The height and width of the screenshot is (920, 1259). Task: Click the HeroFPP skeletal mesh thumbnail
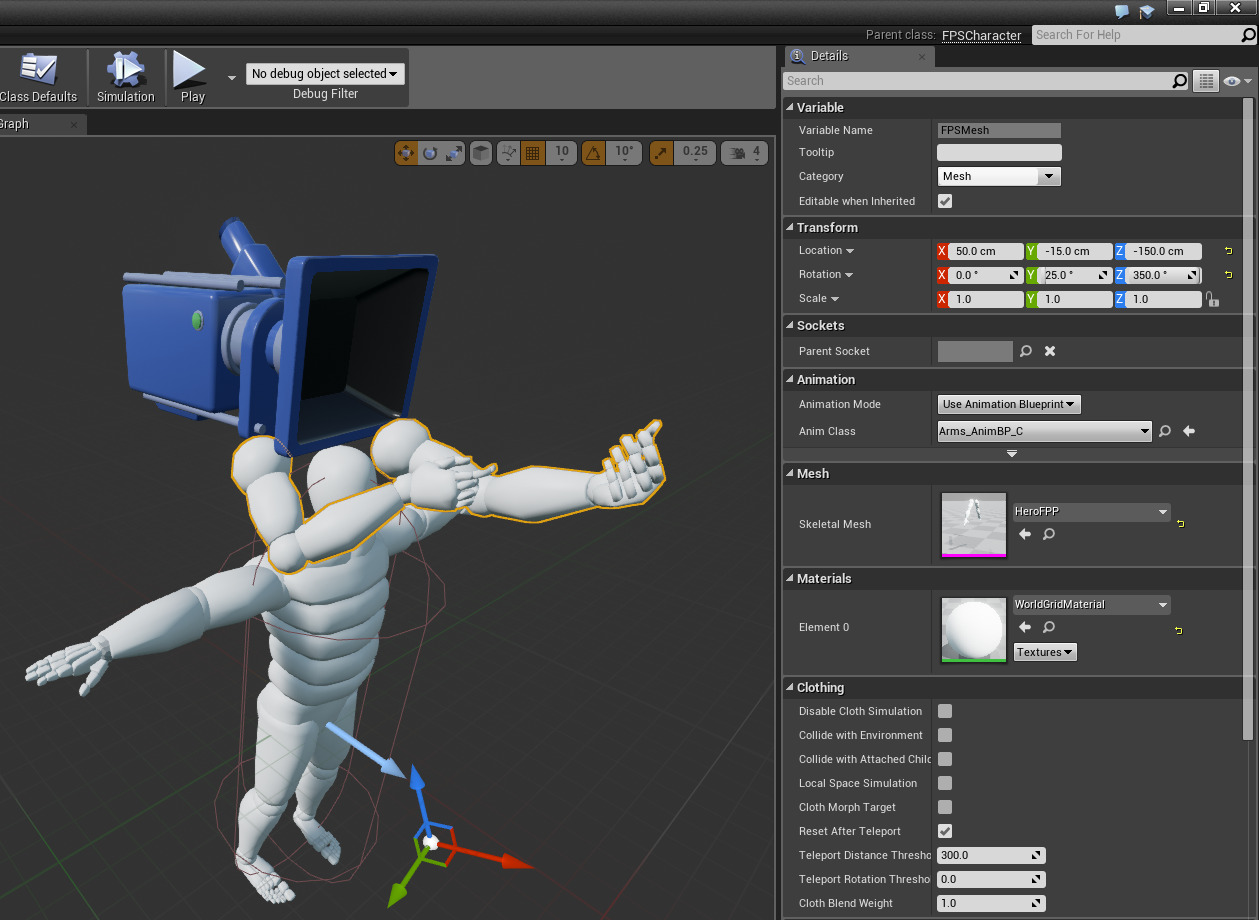[x=973, y=524]
